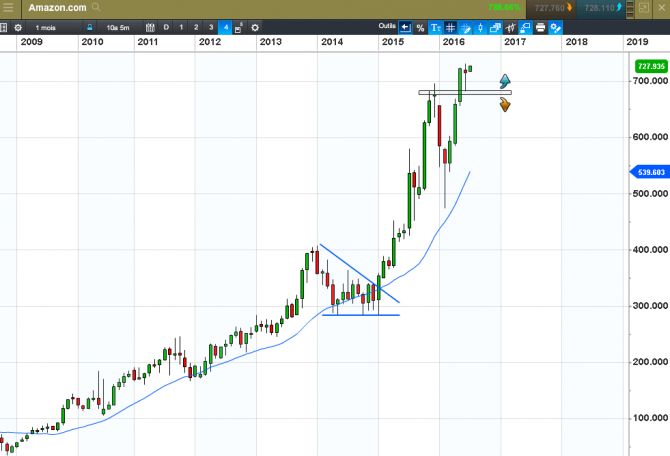
Task: Click the 700.000 price axis label
Action: (650, 81)
